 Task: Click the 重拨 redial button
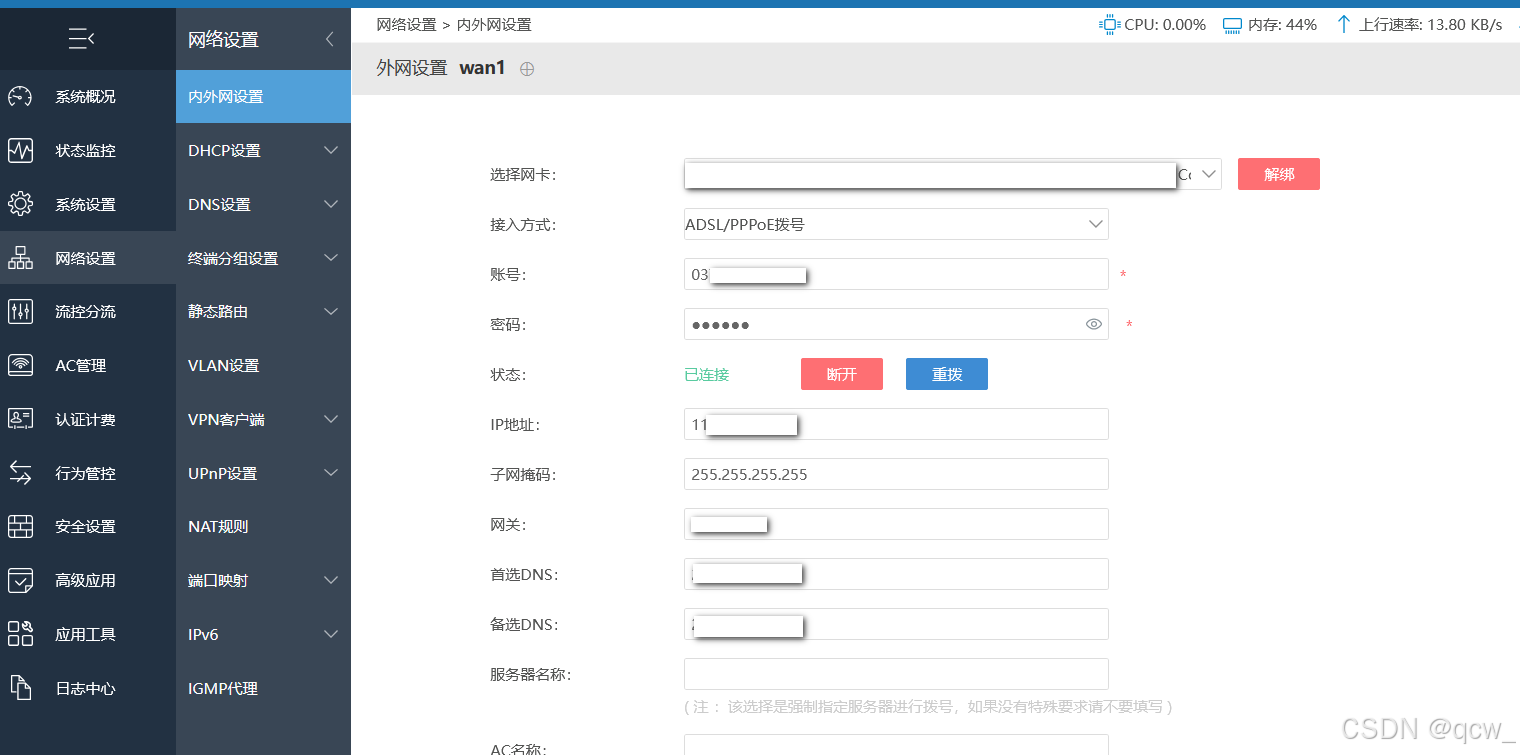[947, 374]
